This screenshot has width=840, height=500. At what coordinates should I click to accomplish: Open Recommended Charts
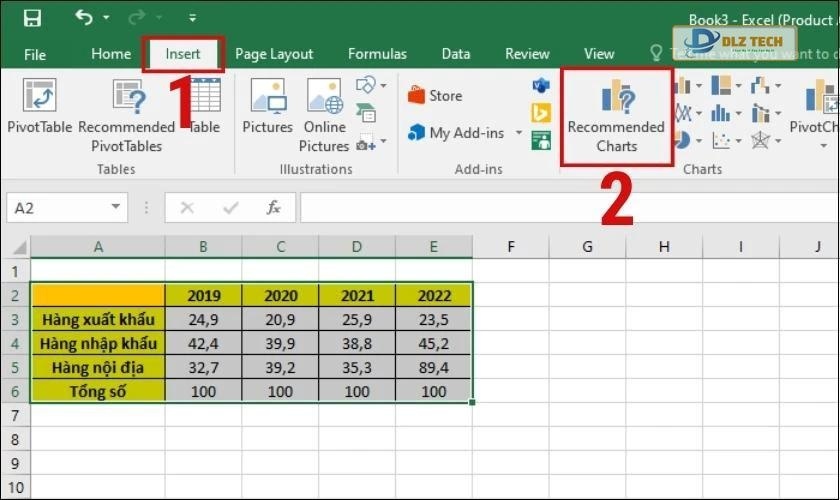click(x=616, y=115)
